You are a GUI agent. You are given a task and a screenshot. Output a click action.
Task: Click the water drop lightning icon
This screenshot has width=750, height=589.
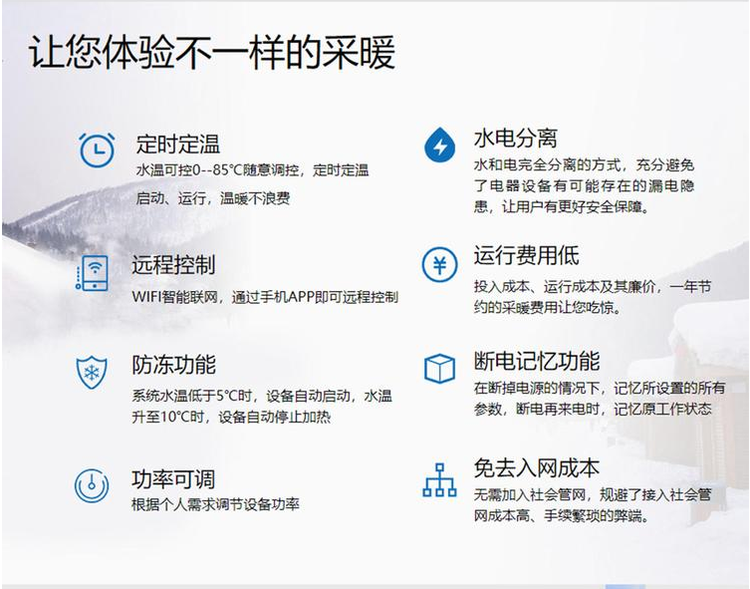coord(439,144)
